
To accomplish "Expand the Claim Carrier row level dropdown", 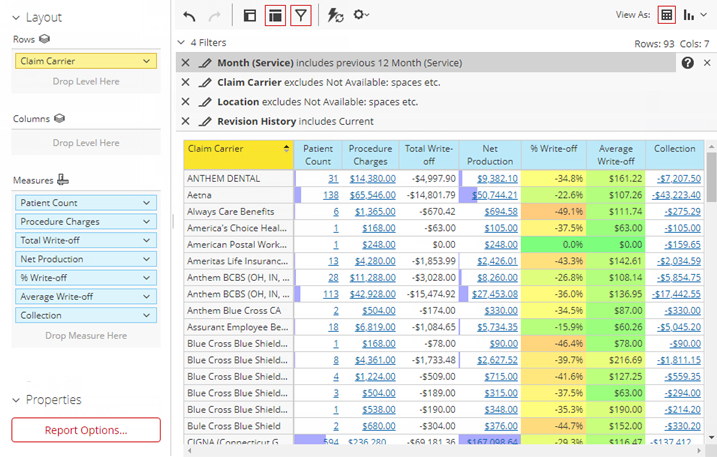I will [x=147, y=61].
